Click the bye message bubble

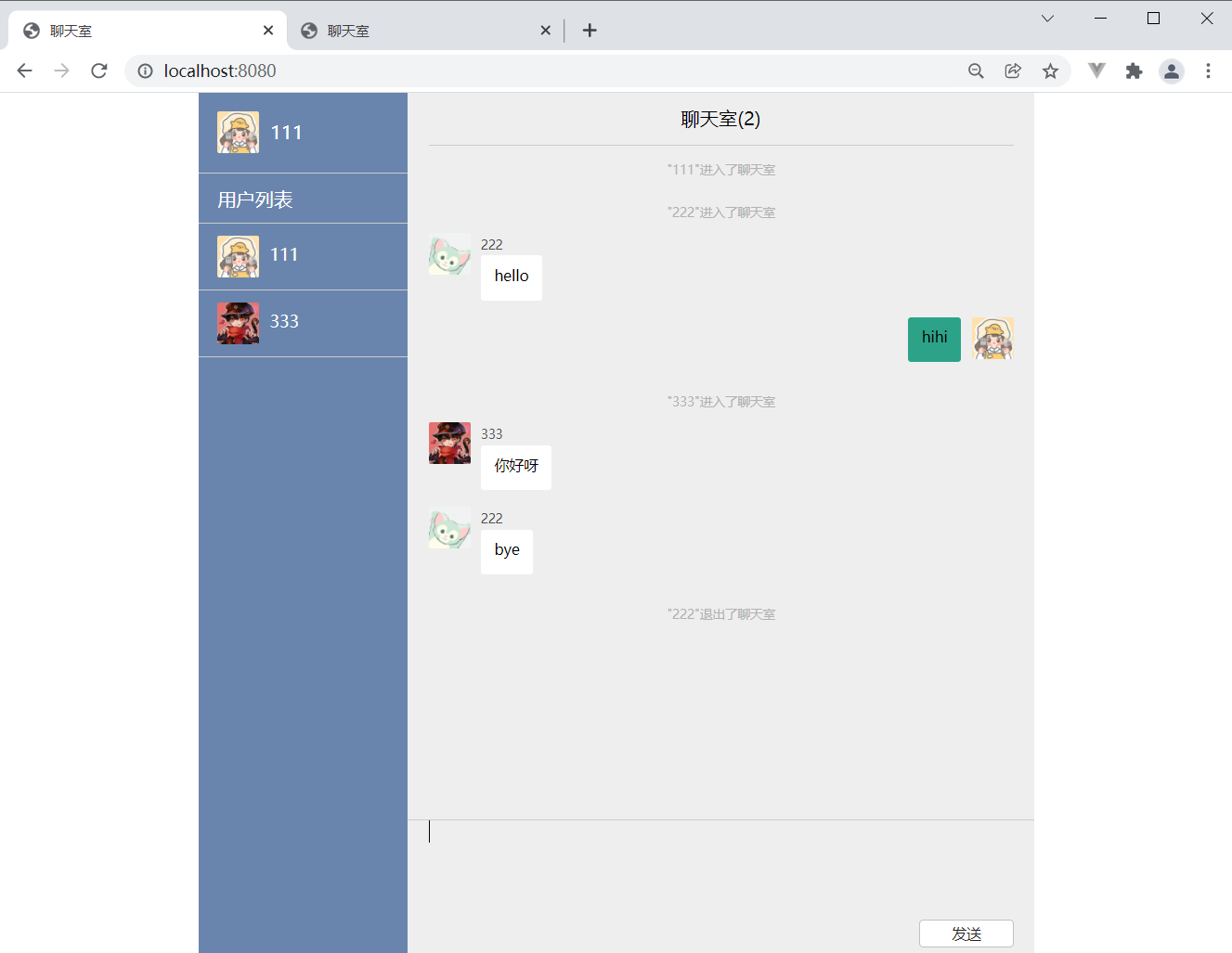[x=507, y=551]
